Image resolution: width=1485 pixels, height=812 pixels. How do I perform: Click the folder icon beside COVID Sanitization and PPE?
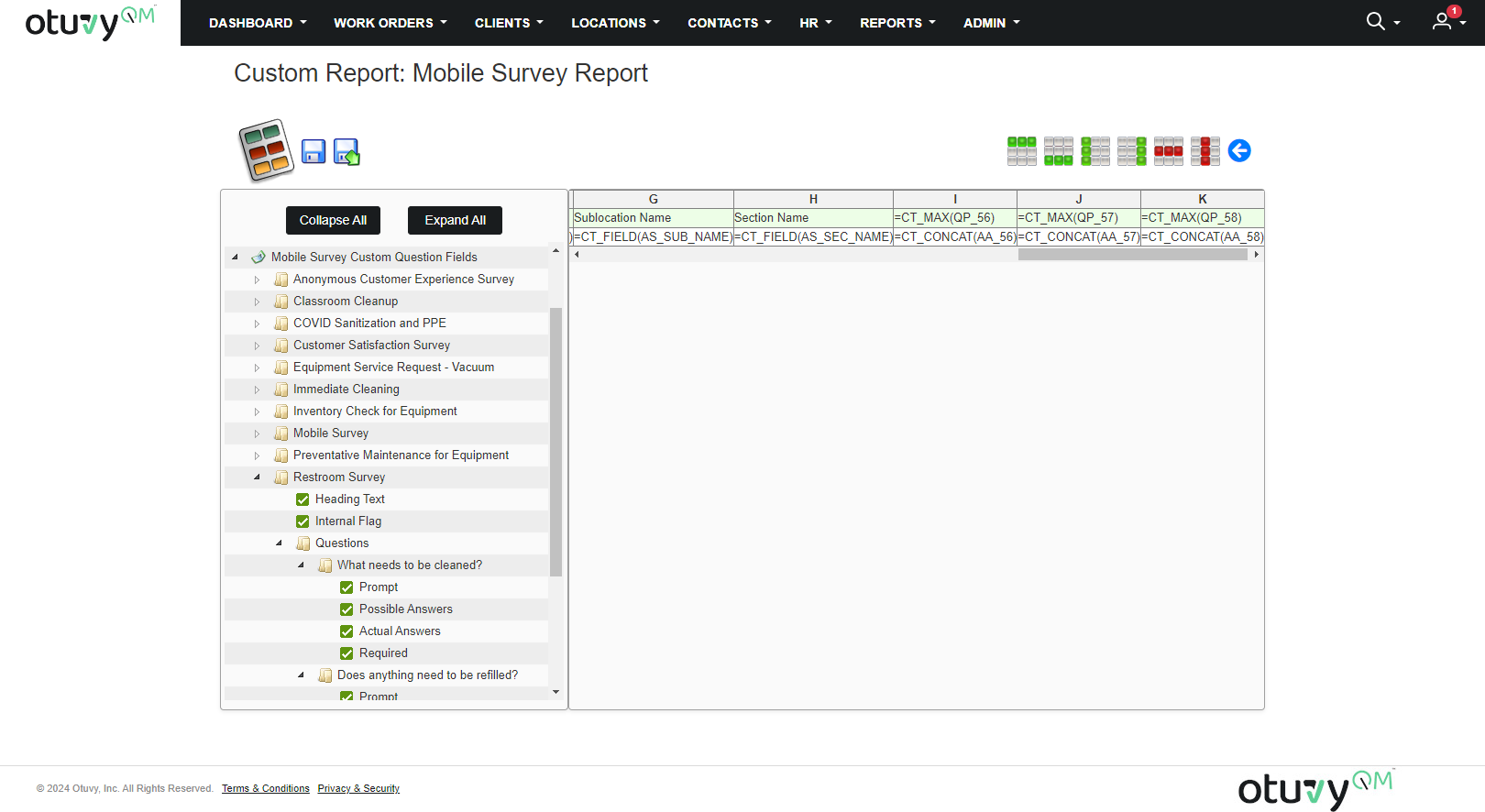(x=280, y=324)
